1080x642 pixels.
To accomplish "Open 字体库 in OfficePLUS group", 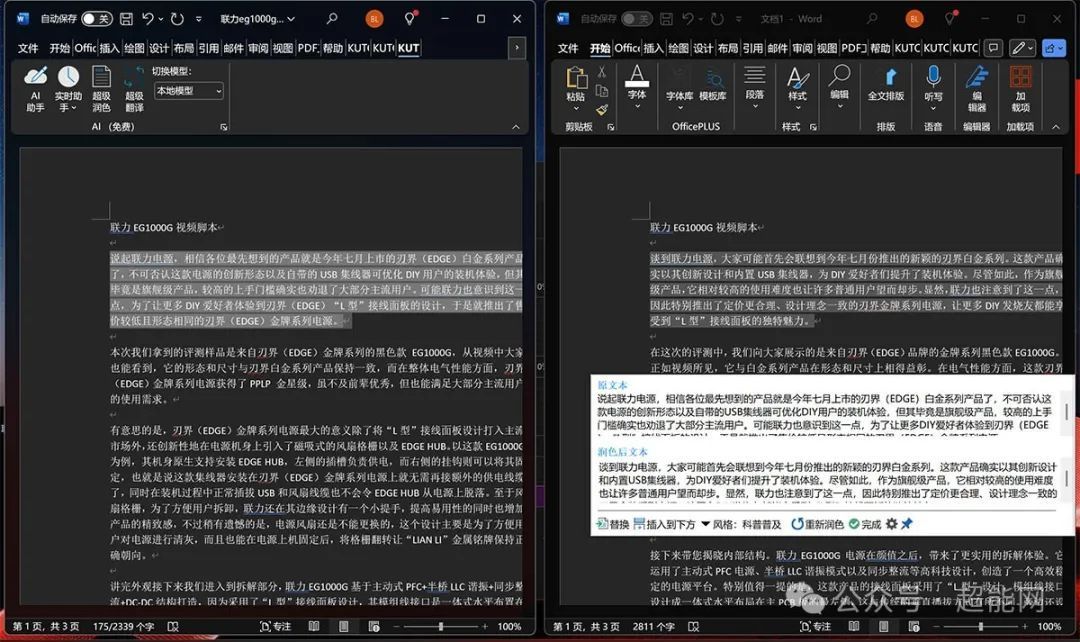I will 679,88.
